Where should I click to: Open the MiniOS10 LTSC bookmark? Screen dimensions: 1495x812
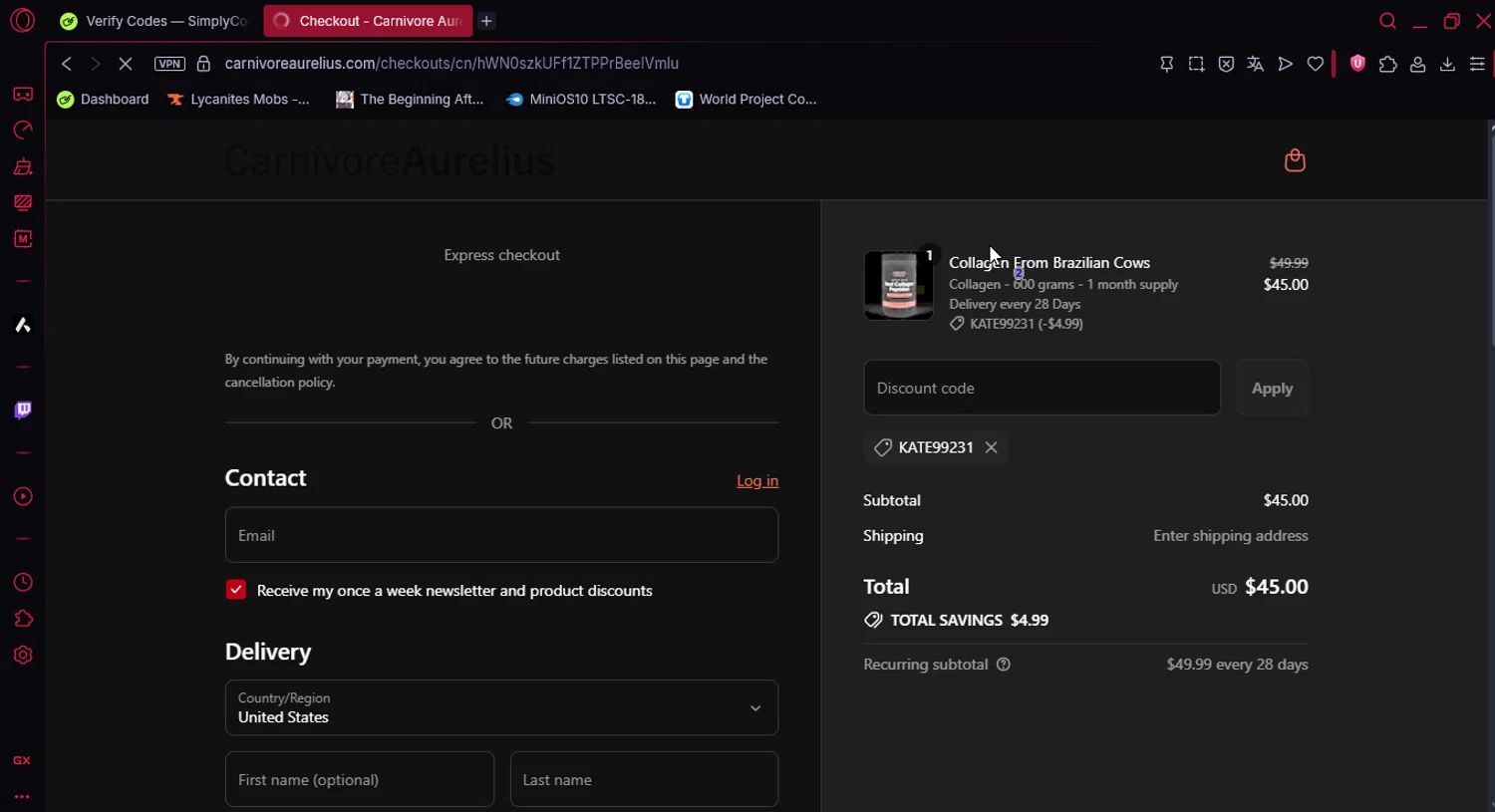click(581, 100)
